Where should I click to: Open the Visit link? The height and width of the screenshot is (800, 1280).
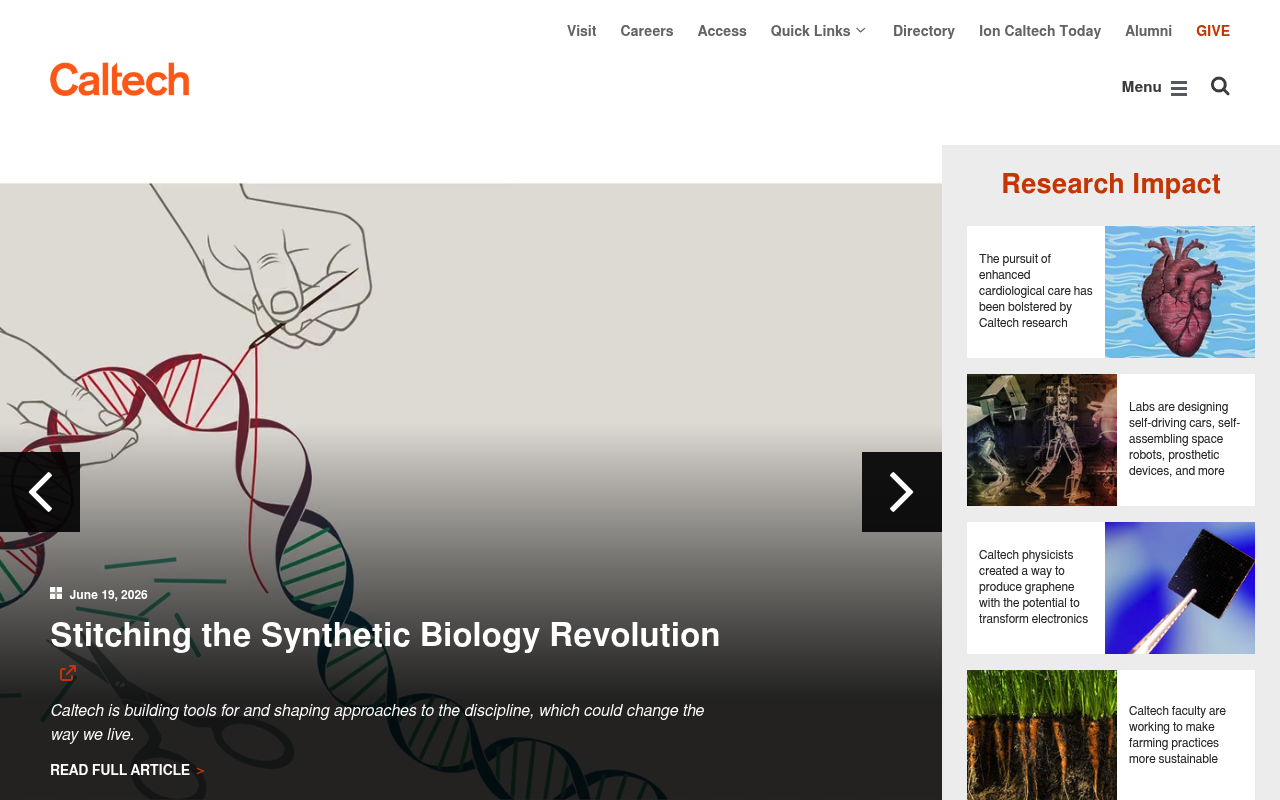pyautogui.click(x=582, y=31)
